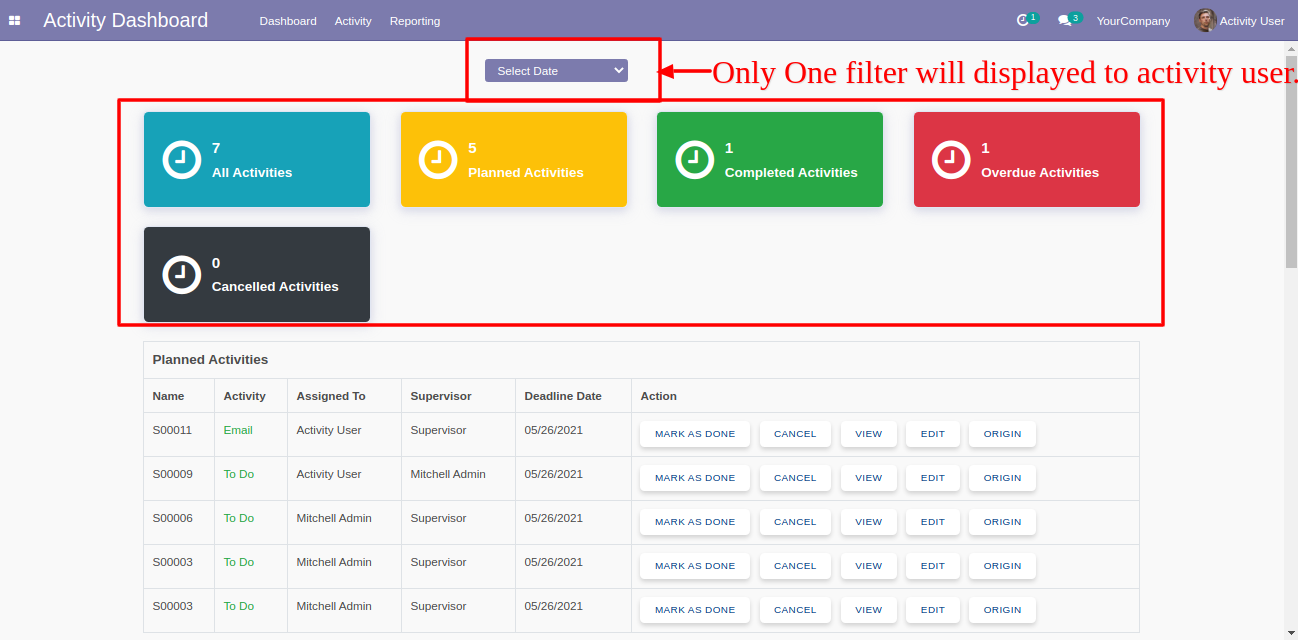Screen dimensions: 1298x640
Task: View the S00011 activity
Action: point(869,434)
